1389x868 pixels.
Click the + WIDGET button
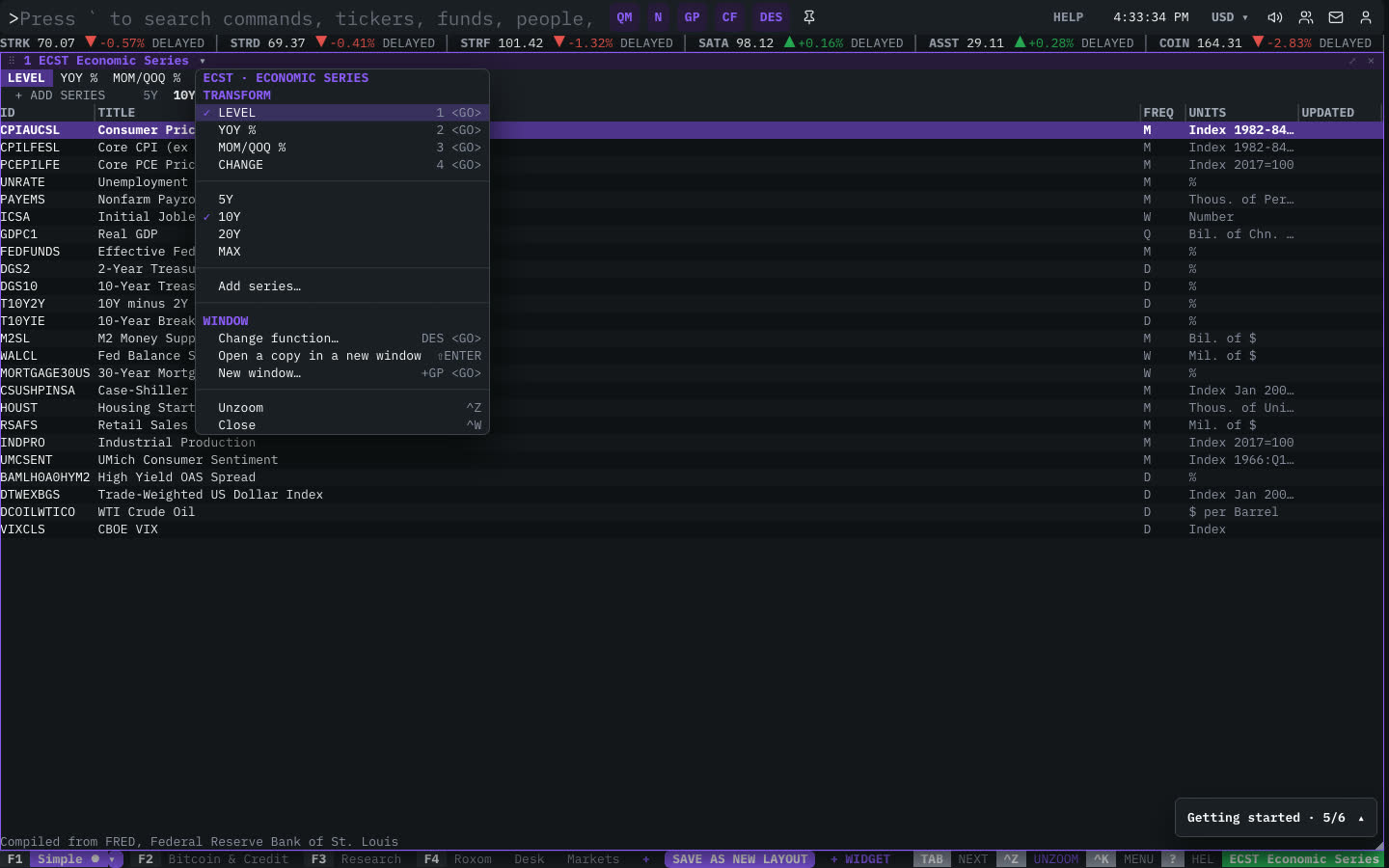click(x=860, y=859)
